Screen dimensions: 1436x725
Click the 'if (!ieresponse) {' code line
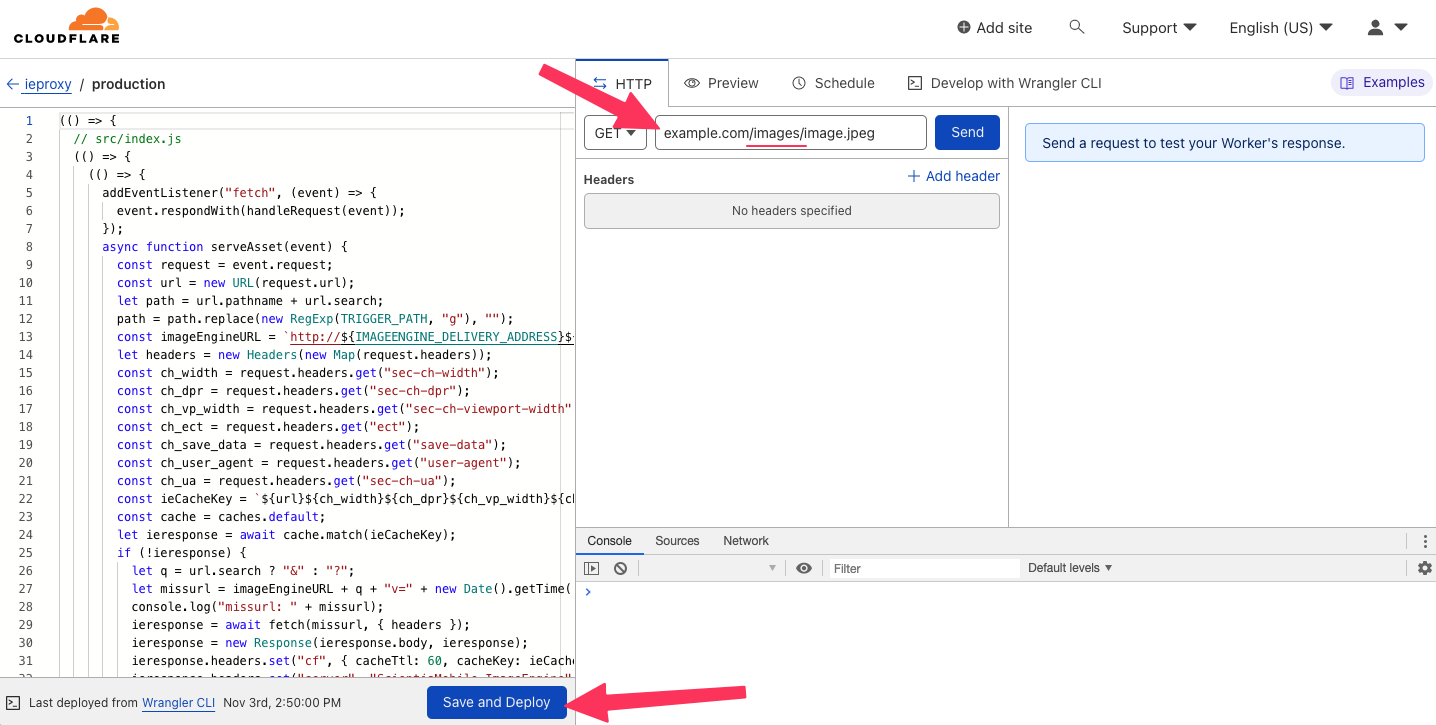click(181, 553)
